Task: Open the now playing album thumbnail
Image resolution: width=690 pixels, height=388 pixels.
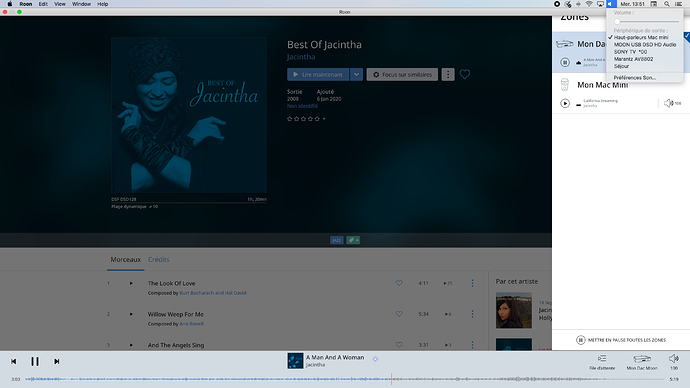Action: (295, 361)
